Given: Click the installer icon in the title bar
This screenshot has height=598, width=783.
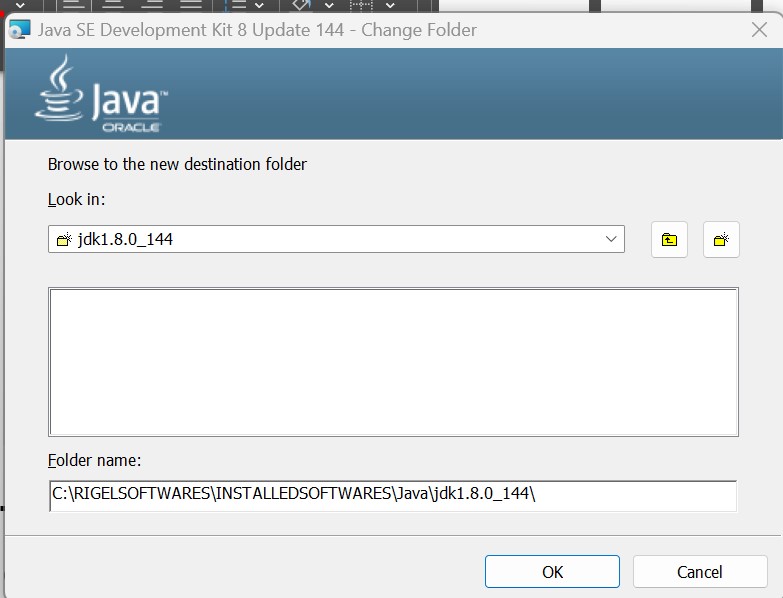Looking at the screenshot, I should [18, 29].
